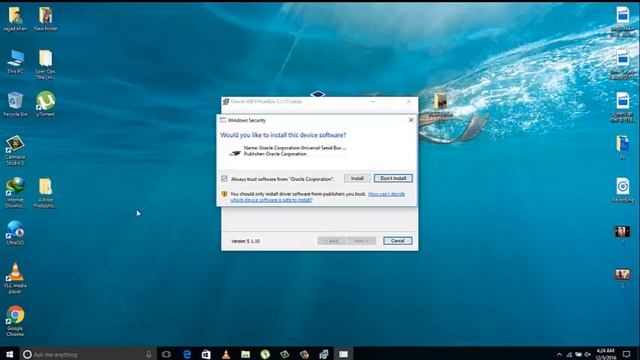
Task: Open the Recording file on desktop
Action: tap(622, 190)
